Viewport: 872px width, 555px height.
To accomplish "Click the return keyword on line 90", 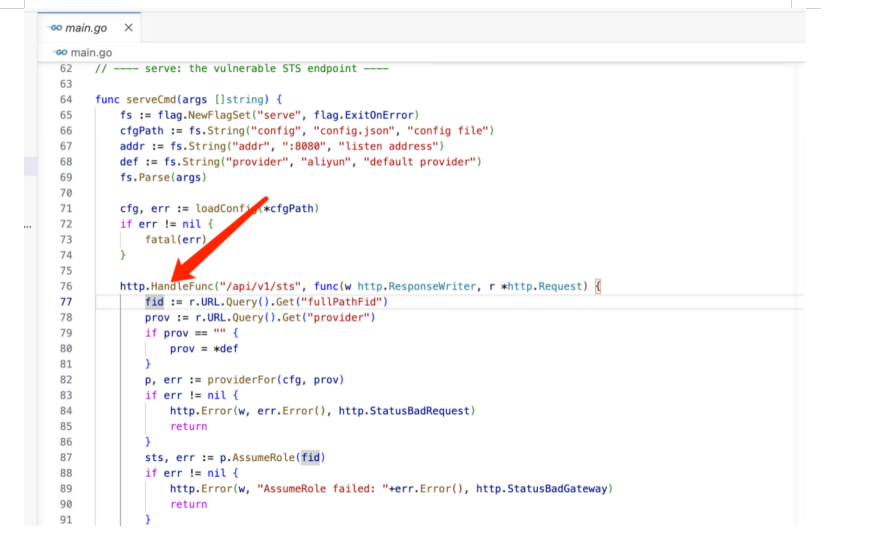I will point(189,504).
